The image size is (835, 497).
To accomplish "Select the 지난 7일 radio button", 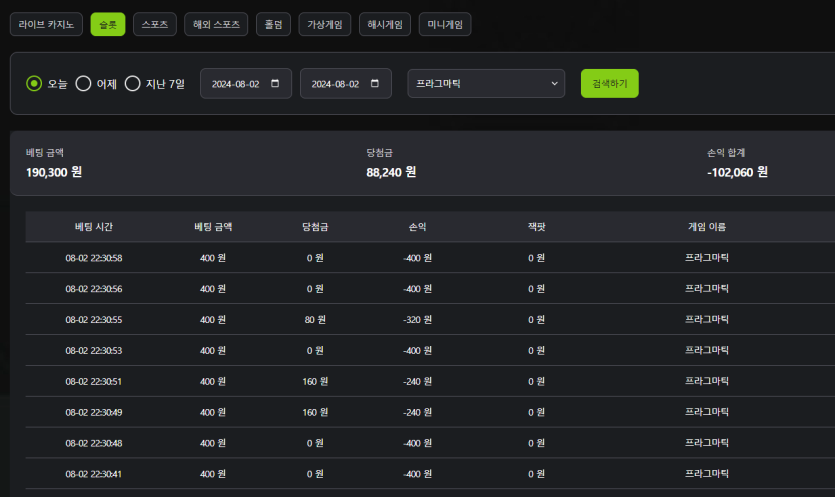I will tap(133, 84).
